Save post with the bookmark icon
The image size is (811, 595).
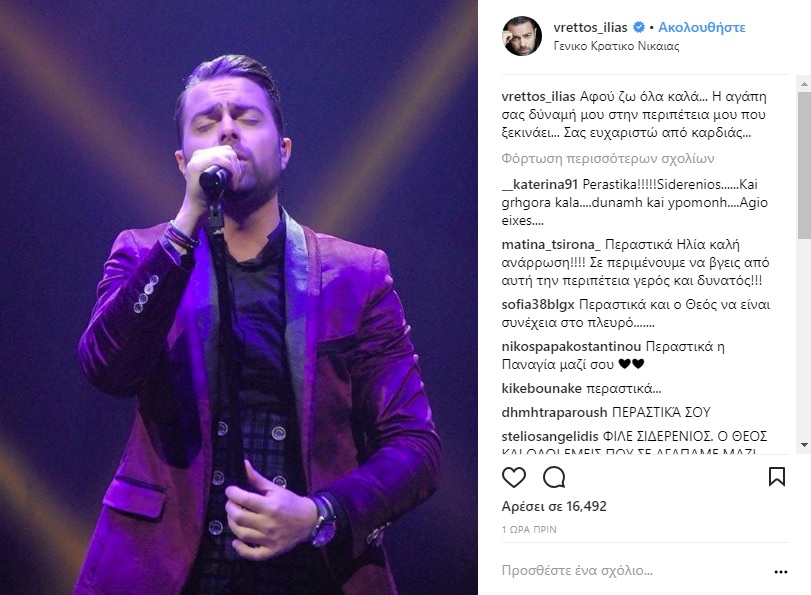(777, 477)
